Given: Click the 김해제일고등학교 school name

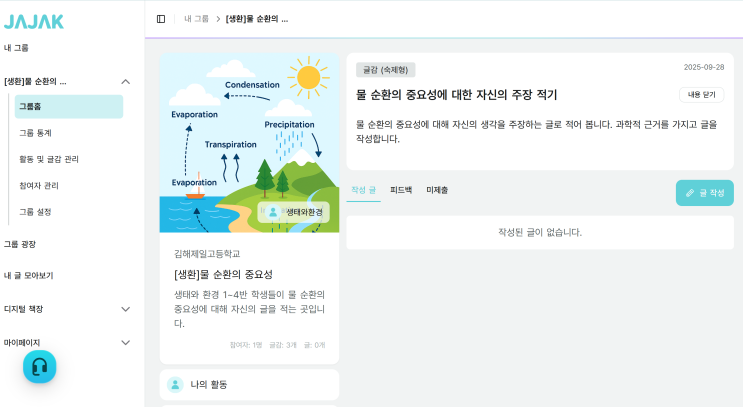Looking at the screenshot, I should pyautogui.click(x=207, y=254).
